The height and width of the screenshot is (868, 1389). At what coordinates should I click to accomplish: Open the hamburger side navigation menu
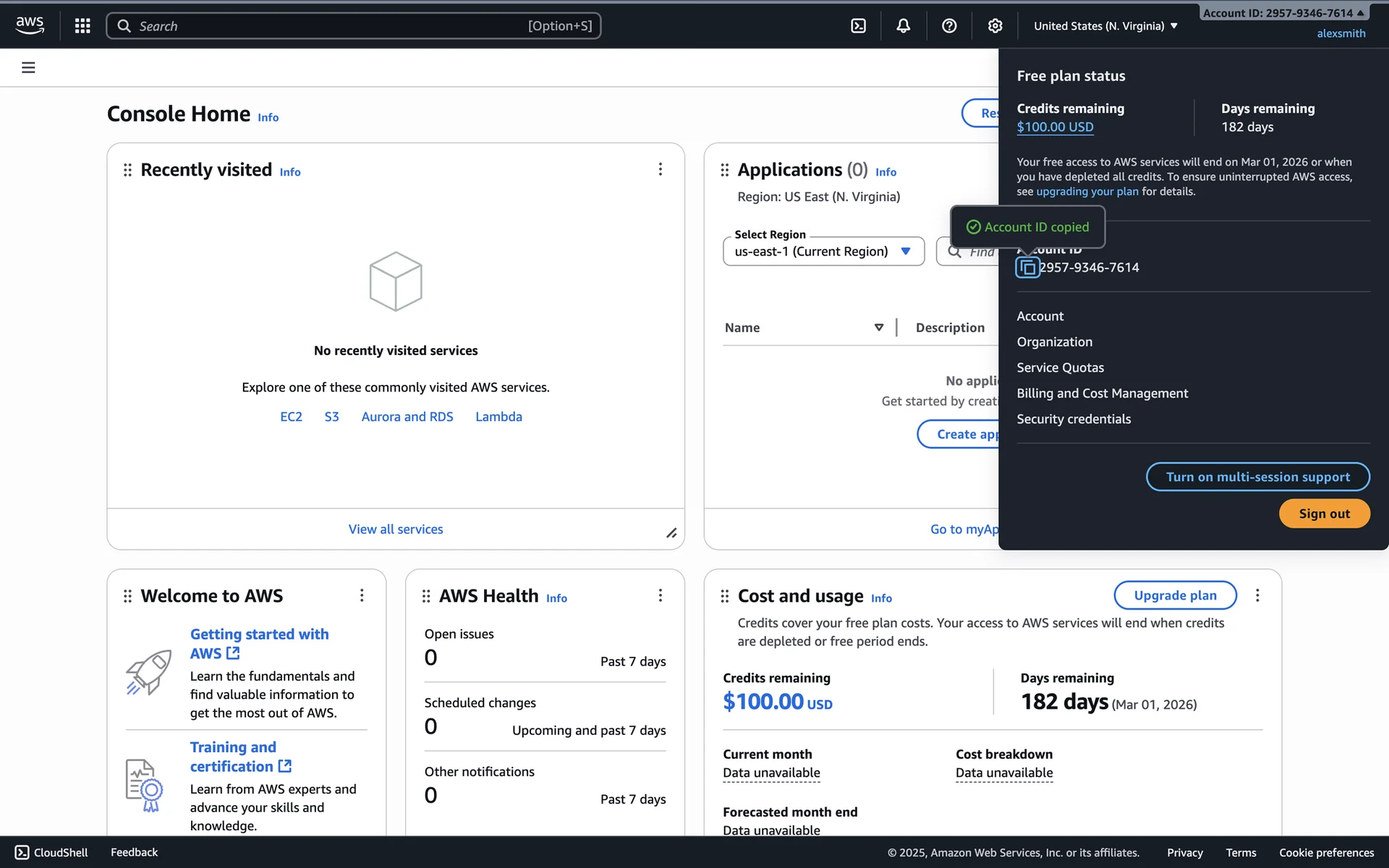pyautogui.click(x=28, y=68)
